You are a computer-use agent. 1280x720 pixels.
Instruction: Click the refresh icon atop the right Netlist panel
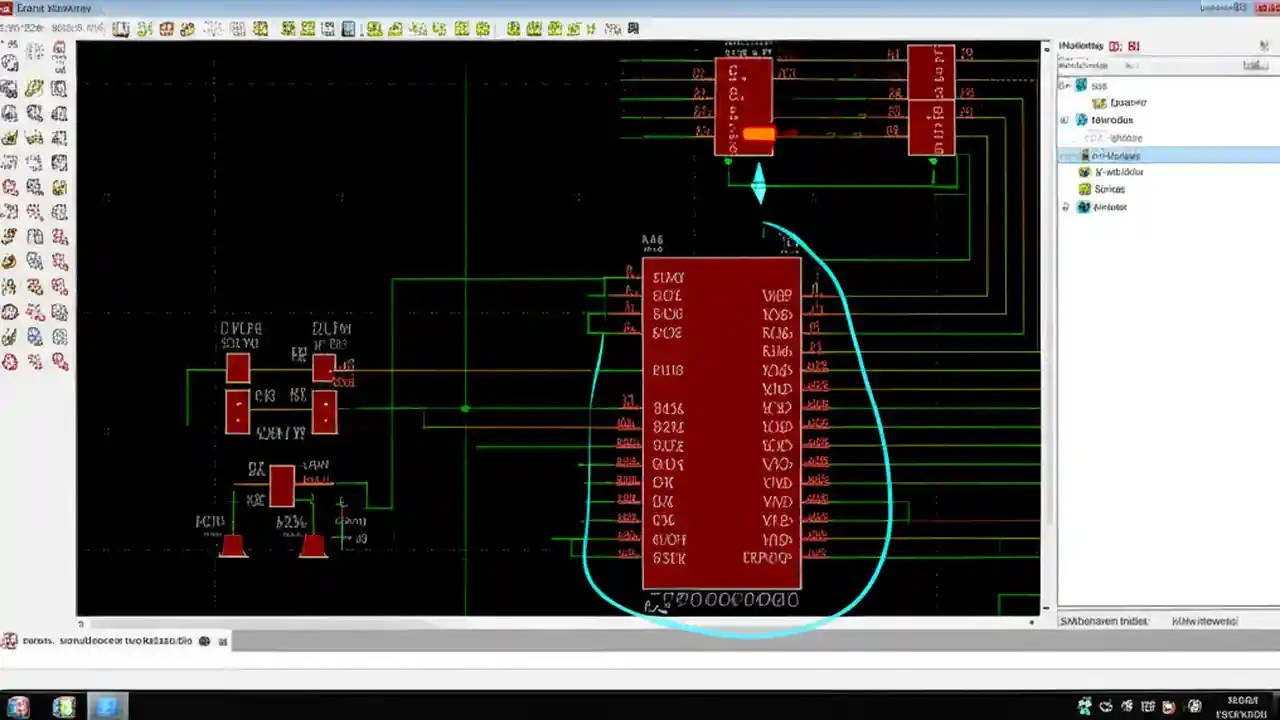click(x=1262, y=46)
